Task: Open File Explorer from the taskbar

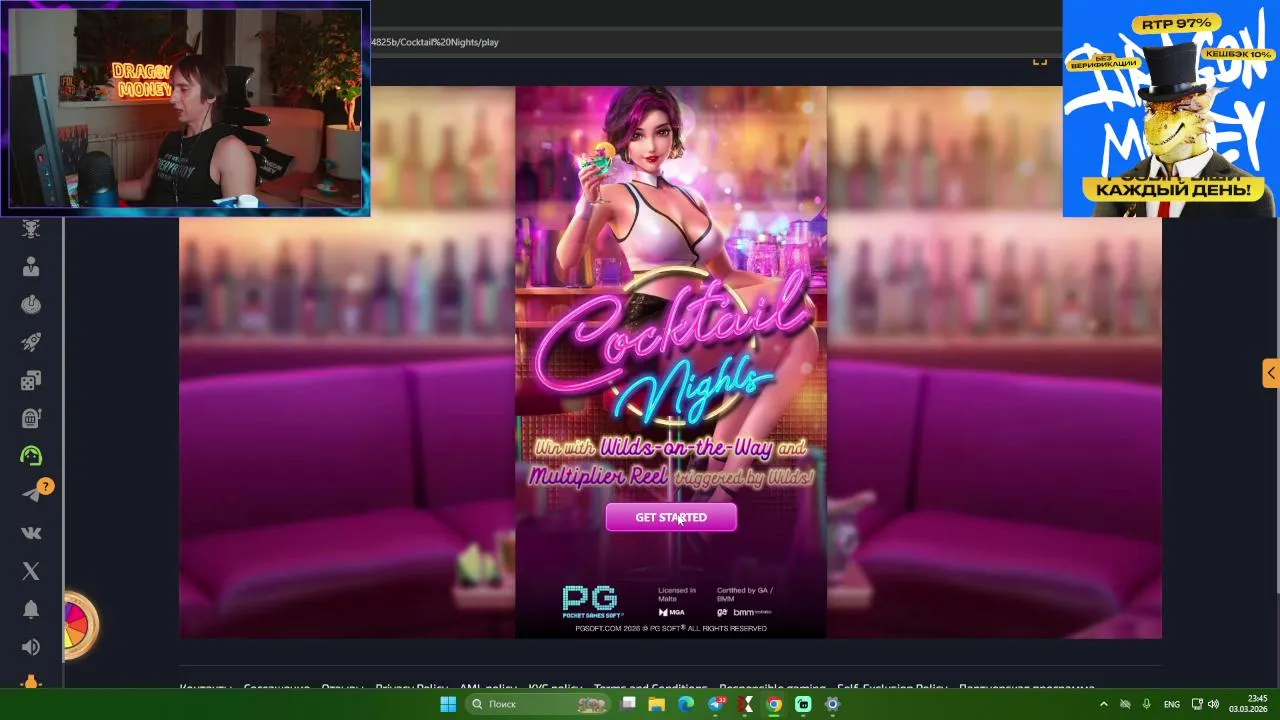Action: click(x=657, y=704)
